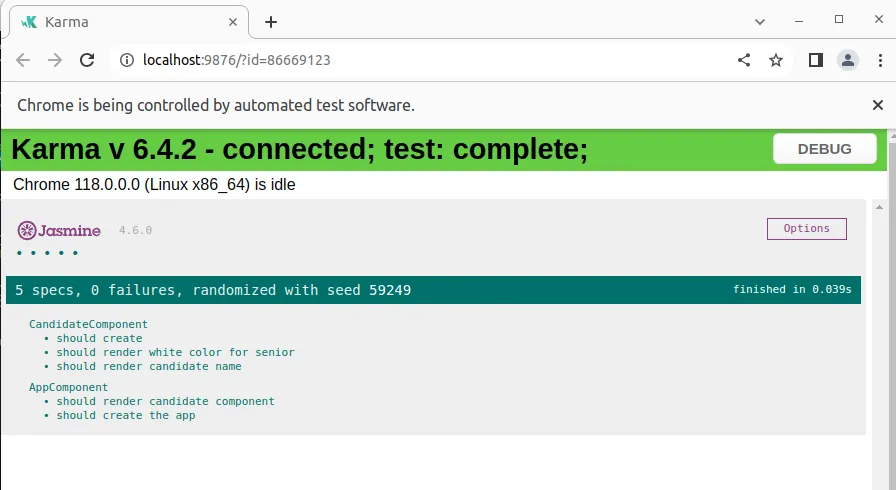
Task: Click the outer page vertical scrollbar
Action: pos(892,311)
